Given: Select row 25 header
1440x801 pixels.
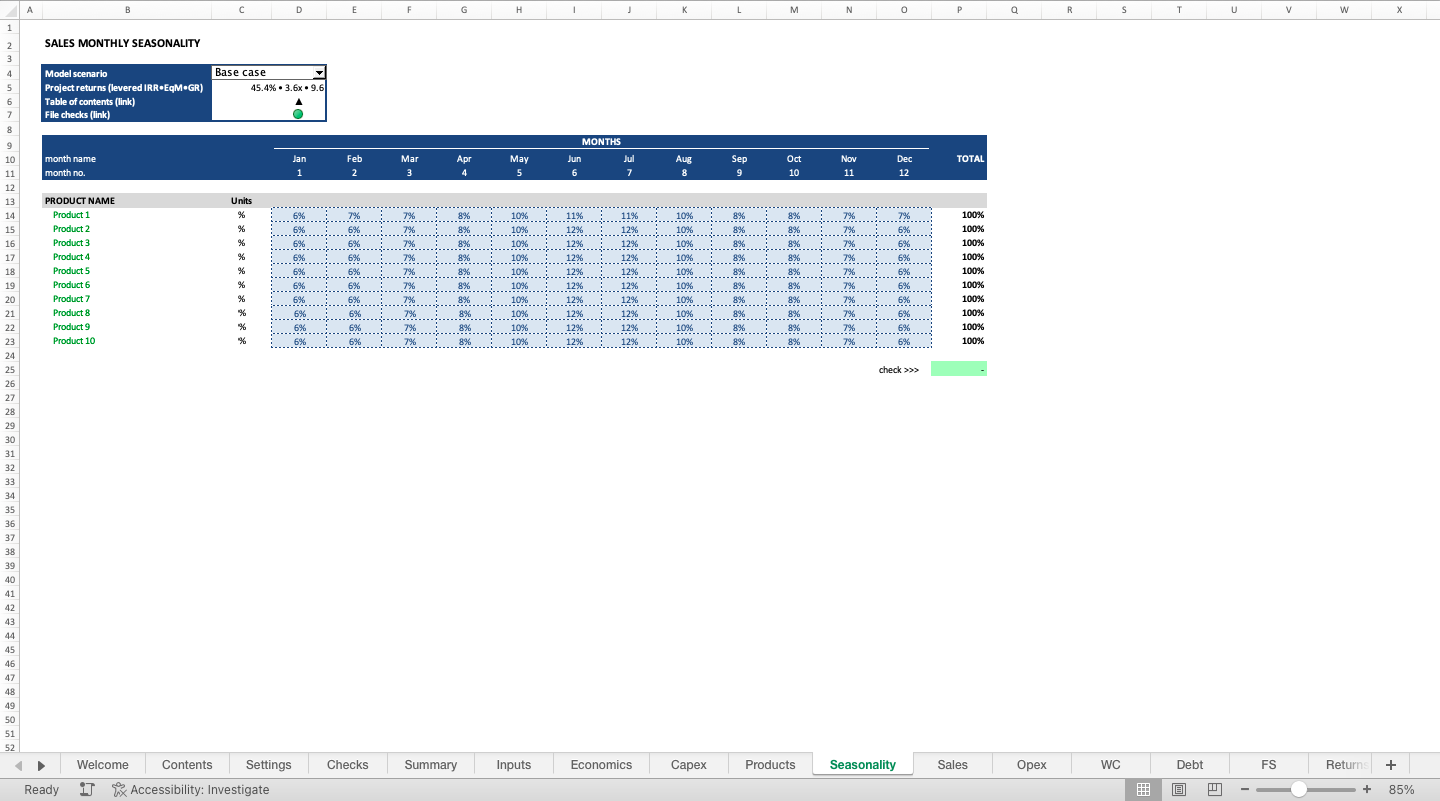Looking at the screenshot, I should coord(10,370).
